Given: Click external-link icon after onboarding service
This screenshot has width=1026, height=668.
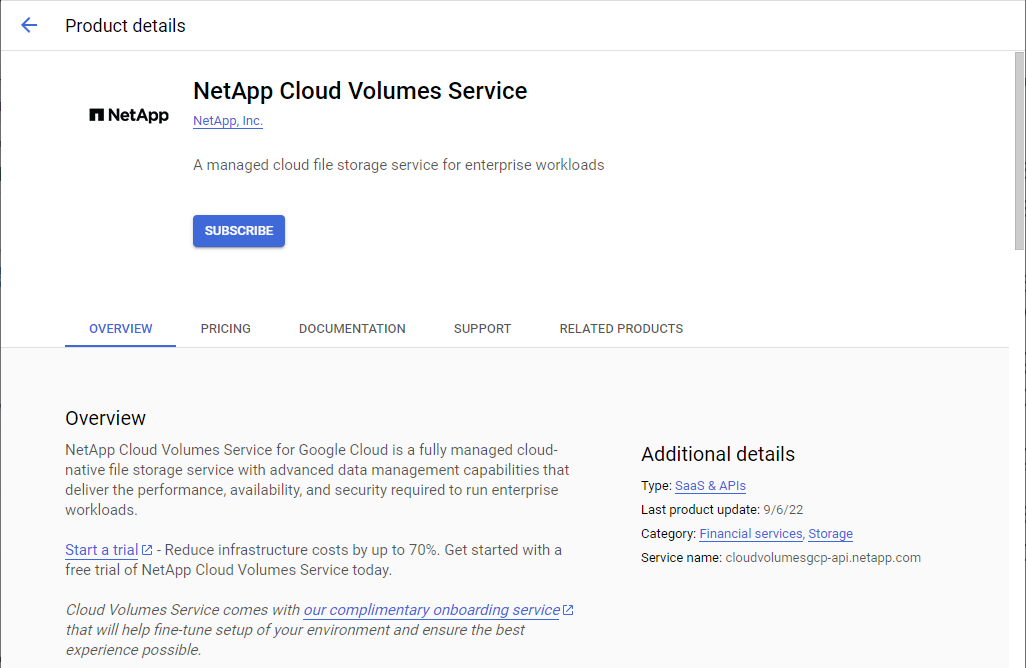Looking at the screenshot, I should (568, 610).
